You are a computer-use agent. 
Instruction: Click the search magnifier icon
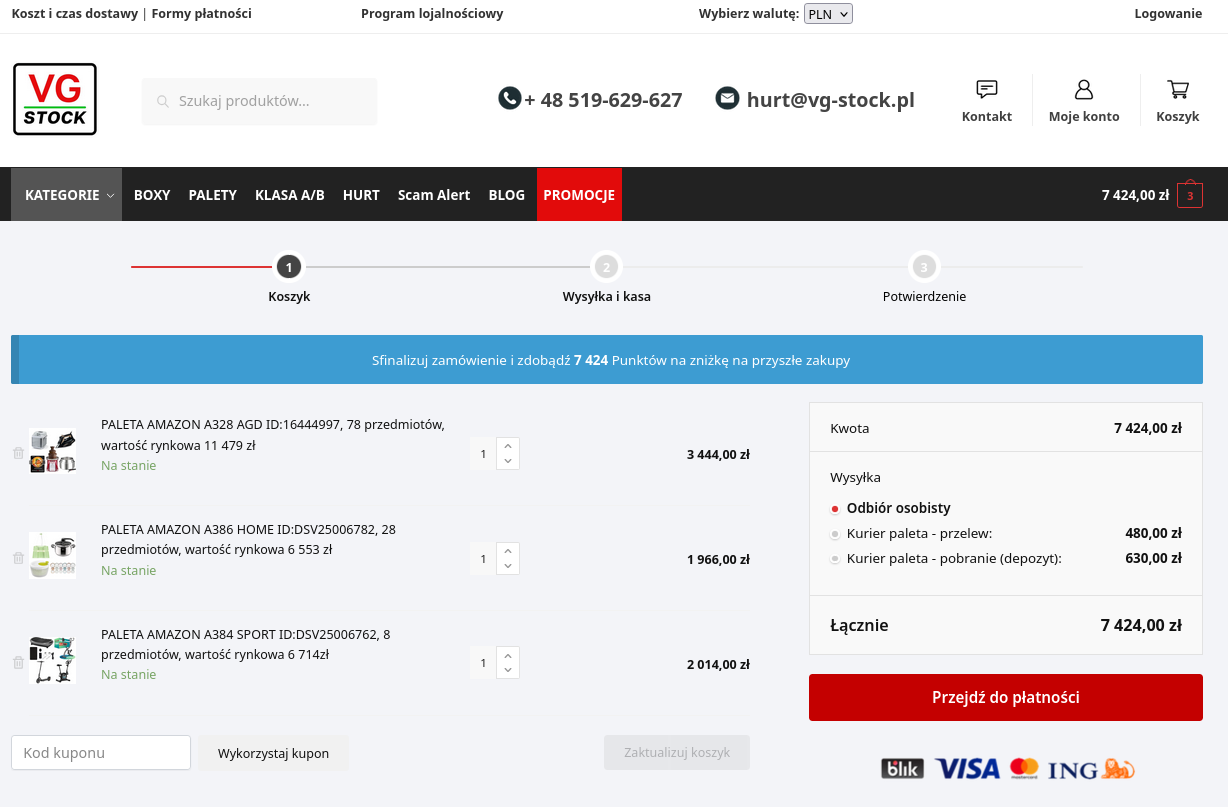coord(163,101)
